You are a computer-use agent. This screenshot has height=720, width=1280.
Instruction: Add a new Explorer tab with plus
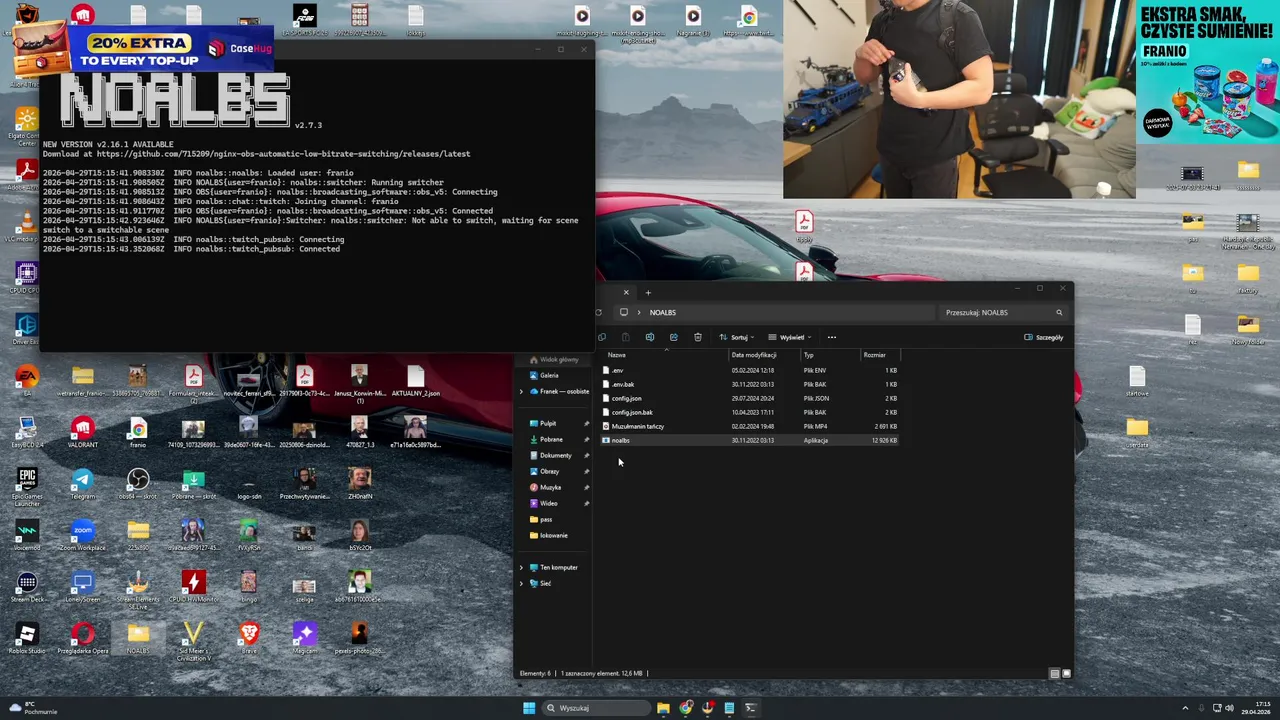pyautogui.click(x=648, y=292)
